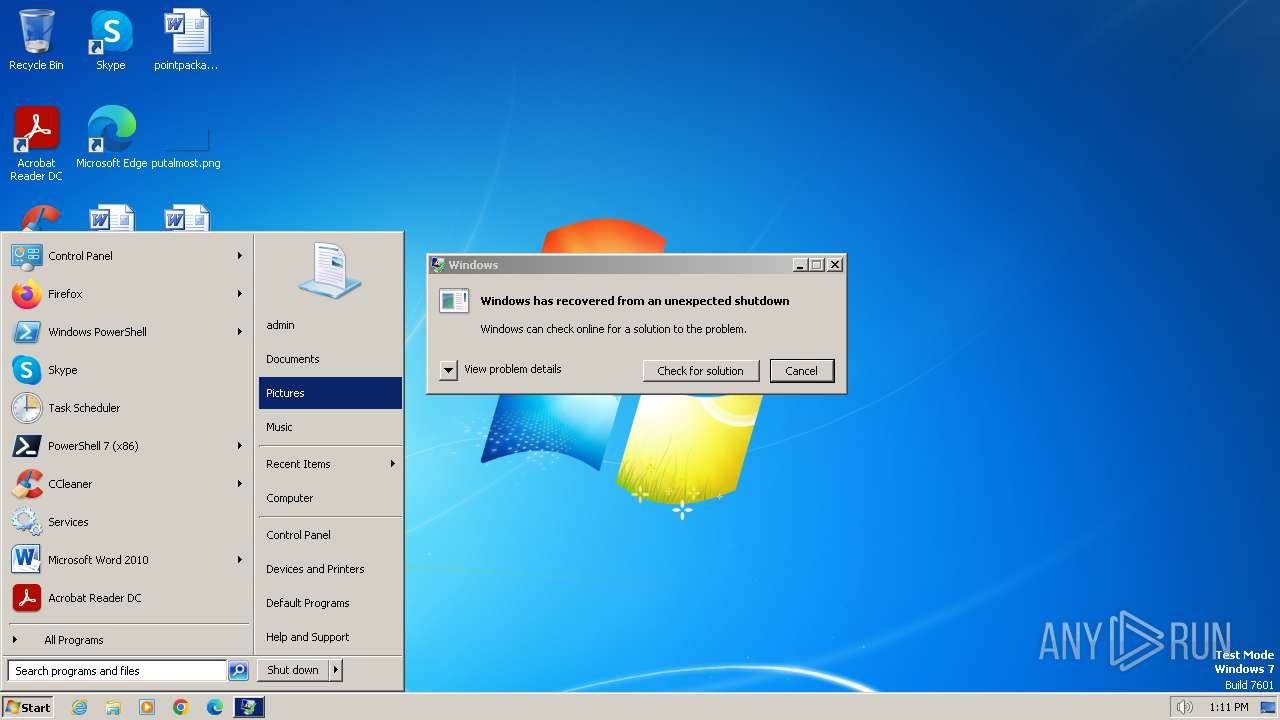
Task: Click the CCleaner icon in Start menu
Action: pyautogui.click(x=27, y=484)
